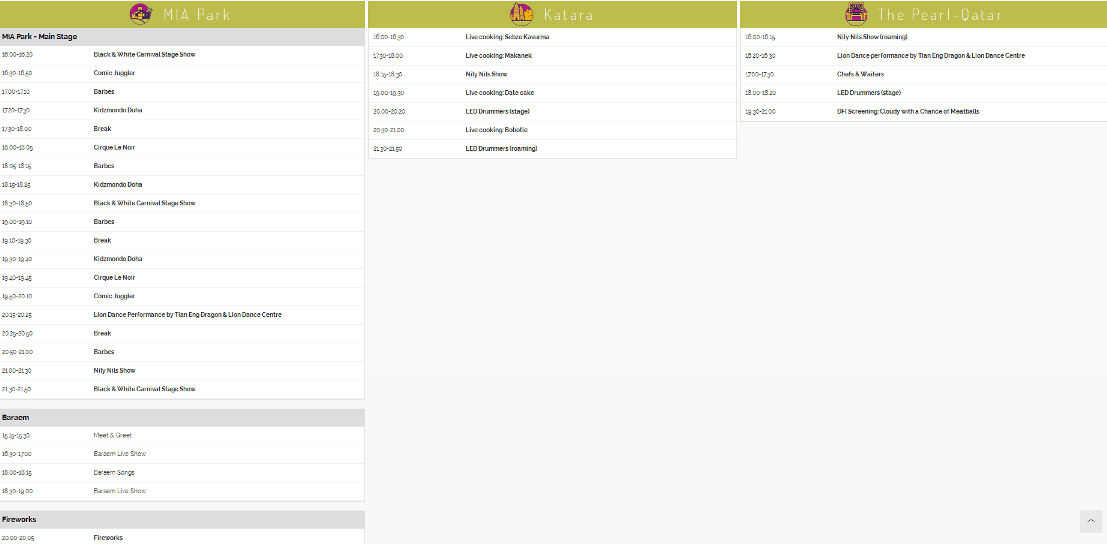Click DFI Screening: Cloudy with a Chance of Meatballs
The width and height of the screenshot is (1107, 544).
tap(908, 112)
